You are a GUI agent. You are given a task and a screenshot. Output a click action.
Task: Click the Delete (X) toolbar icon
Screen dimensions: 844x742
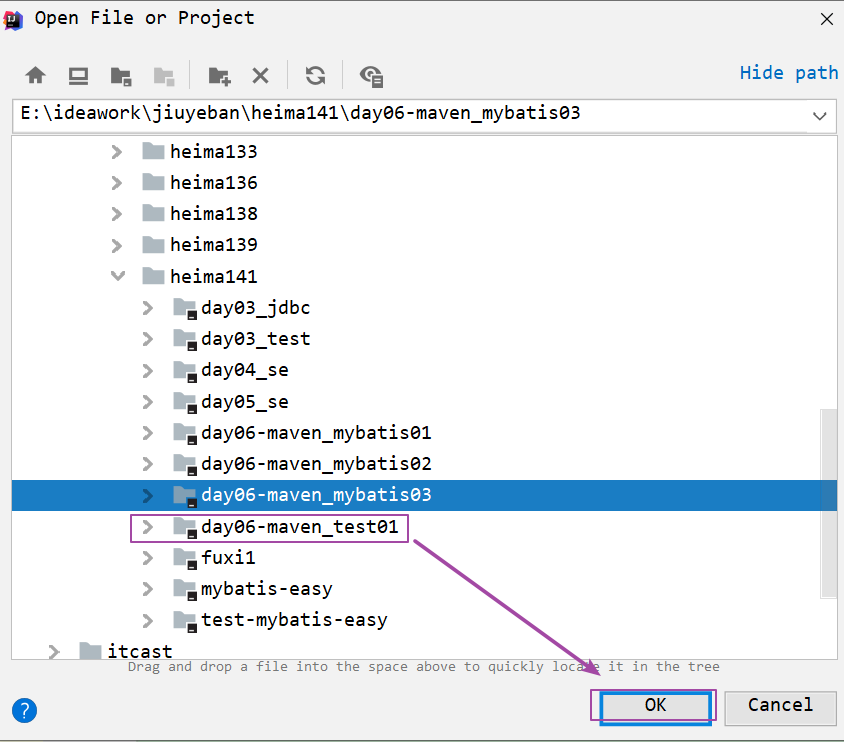click(x=260, y=75)
